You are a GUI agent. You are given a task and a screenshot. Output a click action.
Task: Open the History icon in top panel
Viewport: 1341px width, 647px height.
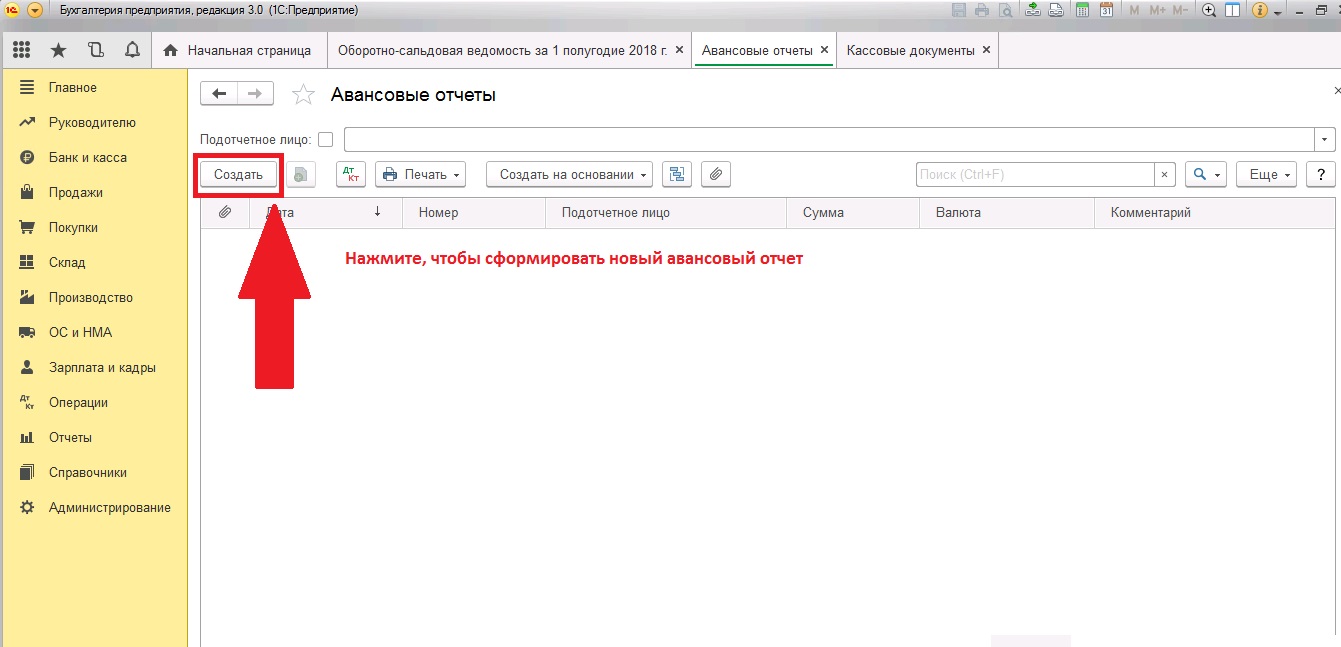[x=95, y=50]
